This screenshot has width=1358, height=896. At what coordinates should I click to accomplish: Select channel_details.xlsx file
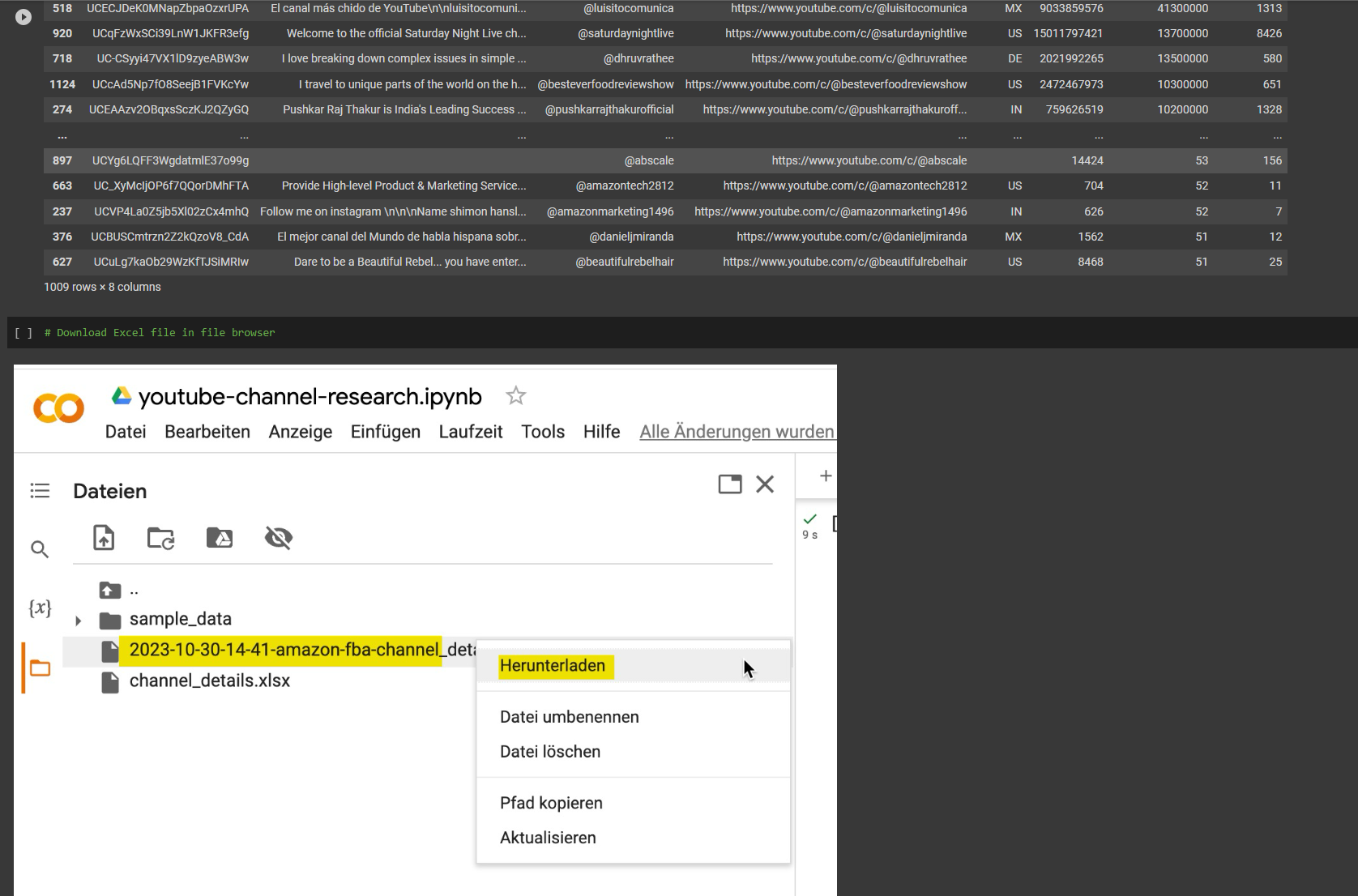tap(209, 681)
